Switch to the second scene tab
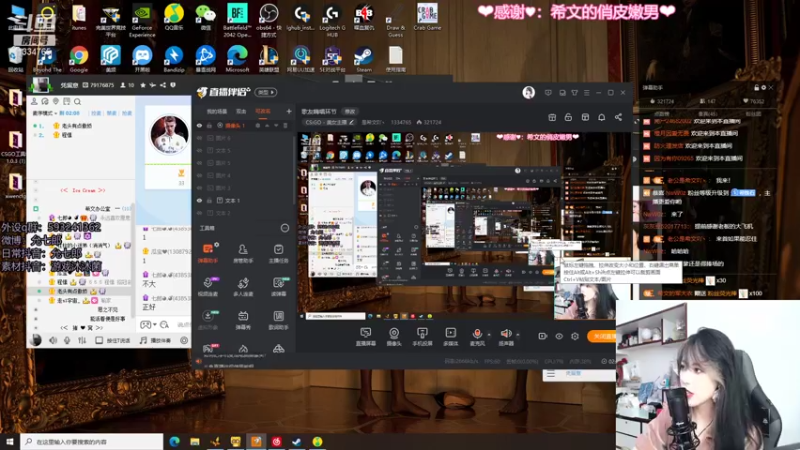This screenshot has width=800, height=450. (x=241, y=111)
